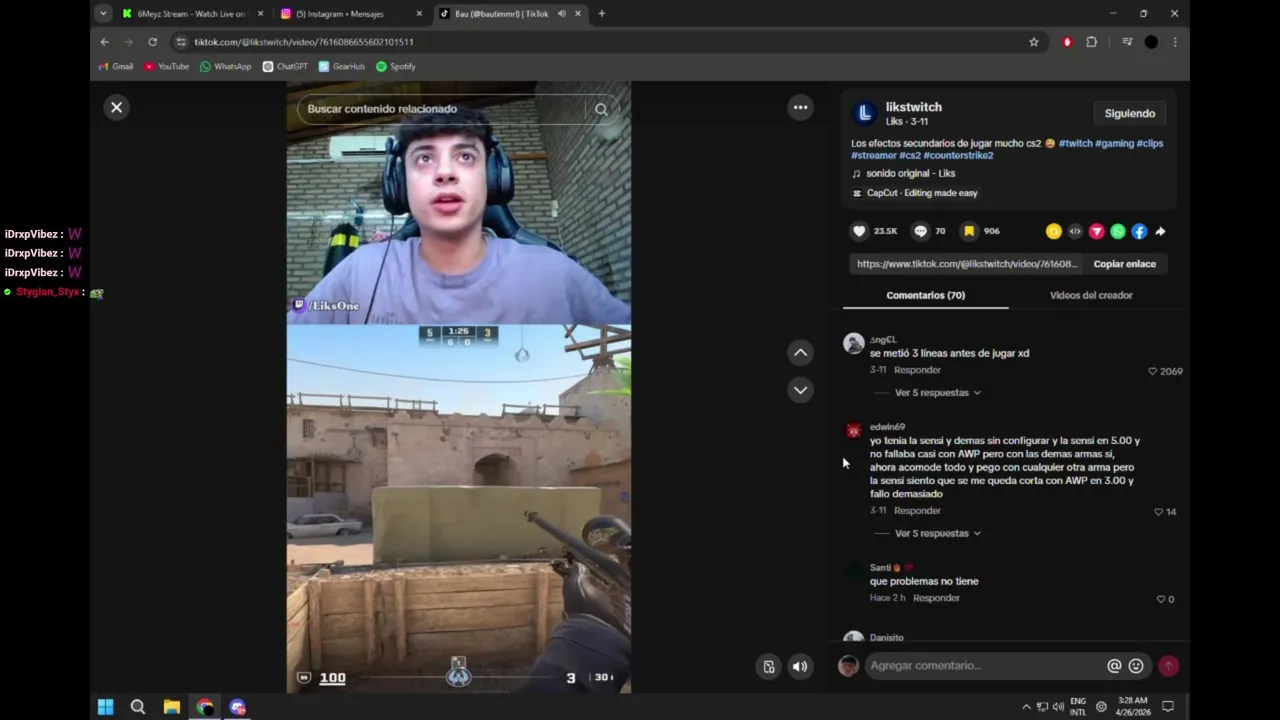Click the likstwitch username text
This screenshot has width=1280, height=720.
tap(913, 107)
